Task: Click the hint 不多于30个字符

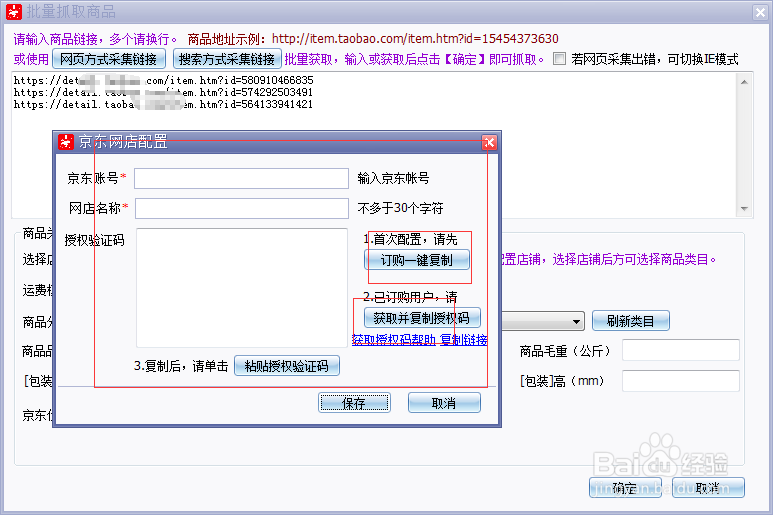Action: point(400,208)
